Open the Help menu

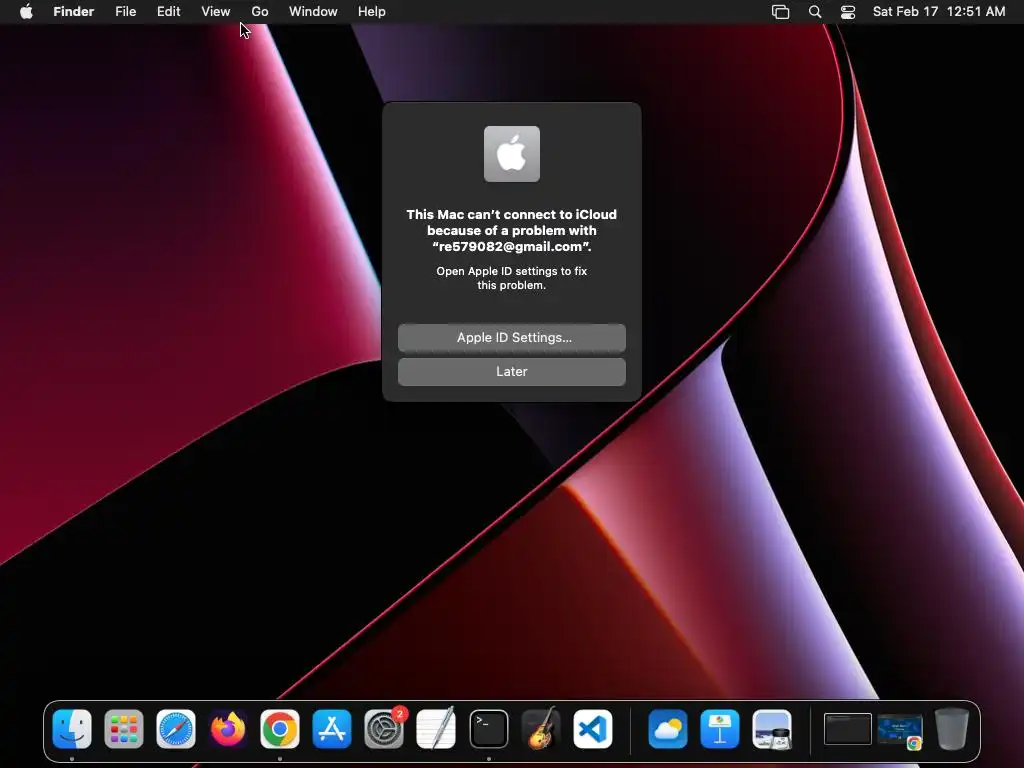372,12
